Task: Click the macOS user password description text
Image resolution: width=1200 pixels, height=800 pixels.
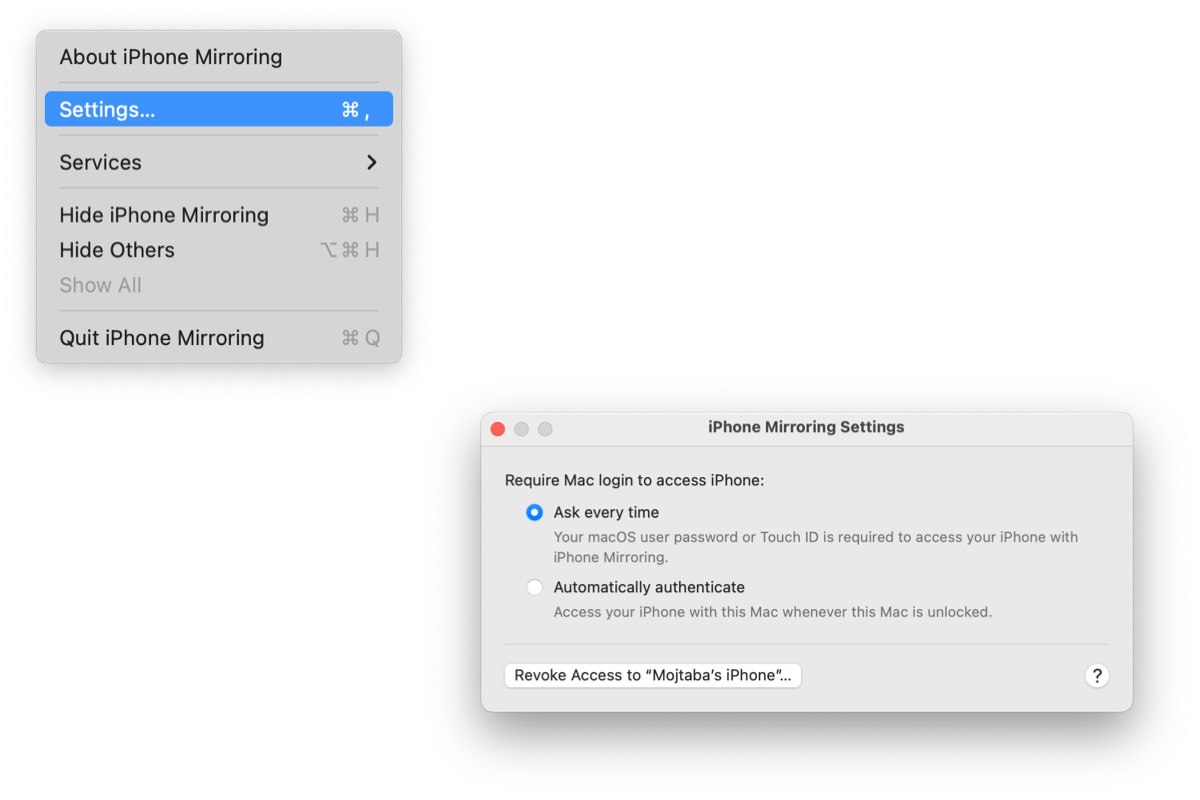Action: pyautogui.click(x=816, y=547)
